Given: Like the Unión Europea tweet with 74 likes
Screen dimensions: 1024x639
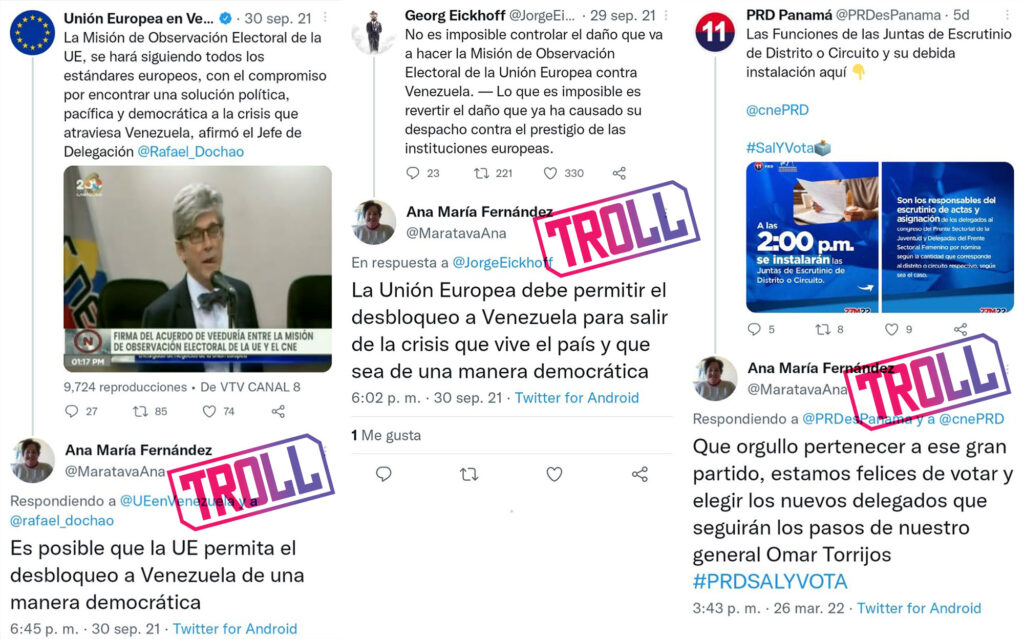Looking at the screenshot, I should coord(209,411).
